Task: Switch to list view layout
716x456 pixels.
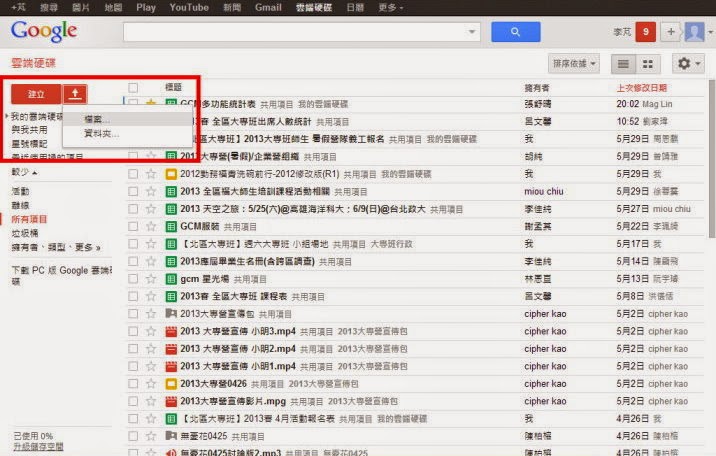Action: pyautogui.click(x=623, y=64)
